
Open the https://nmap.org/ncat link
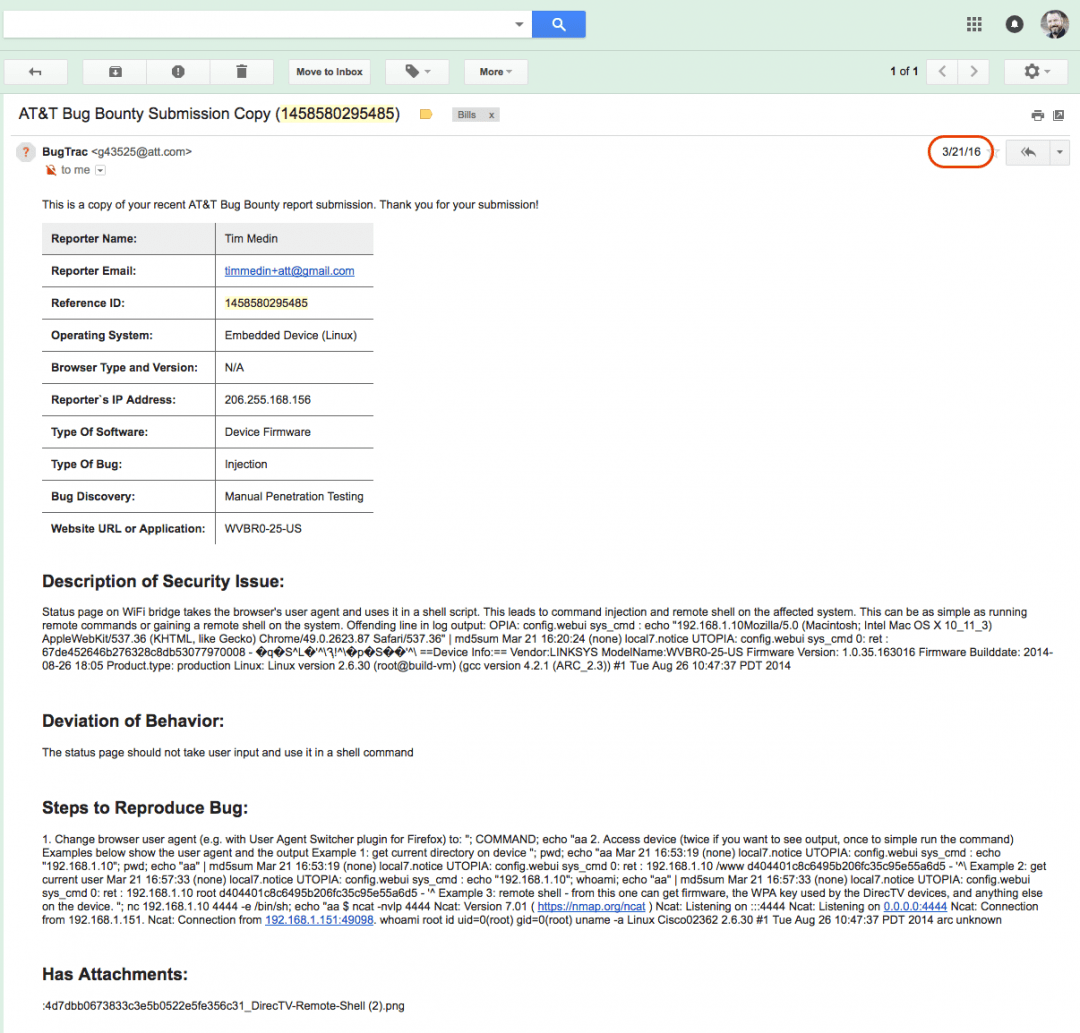point(591,906)
